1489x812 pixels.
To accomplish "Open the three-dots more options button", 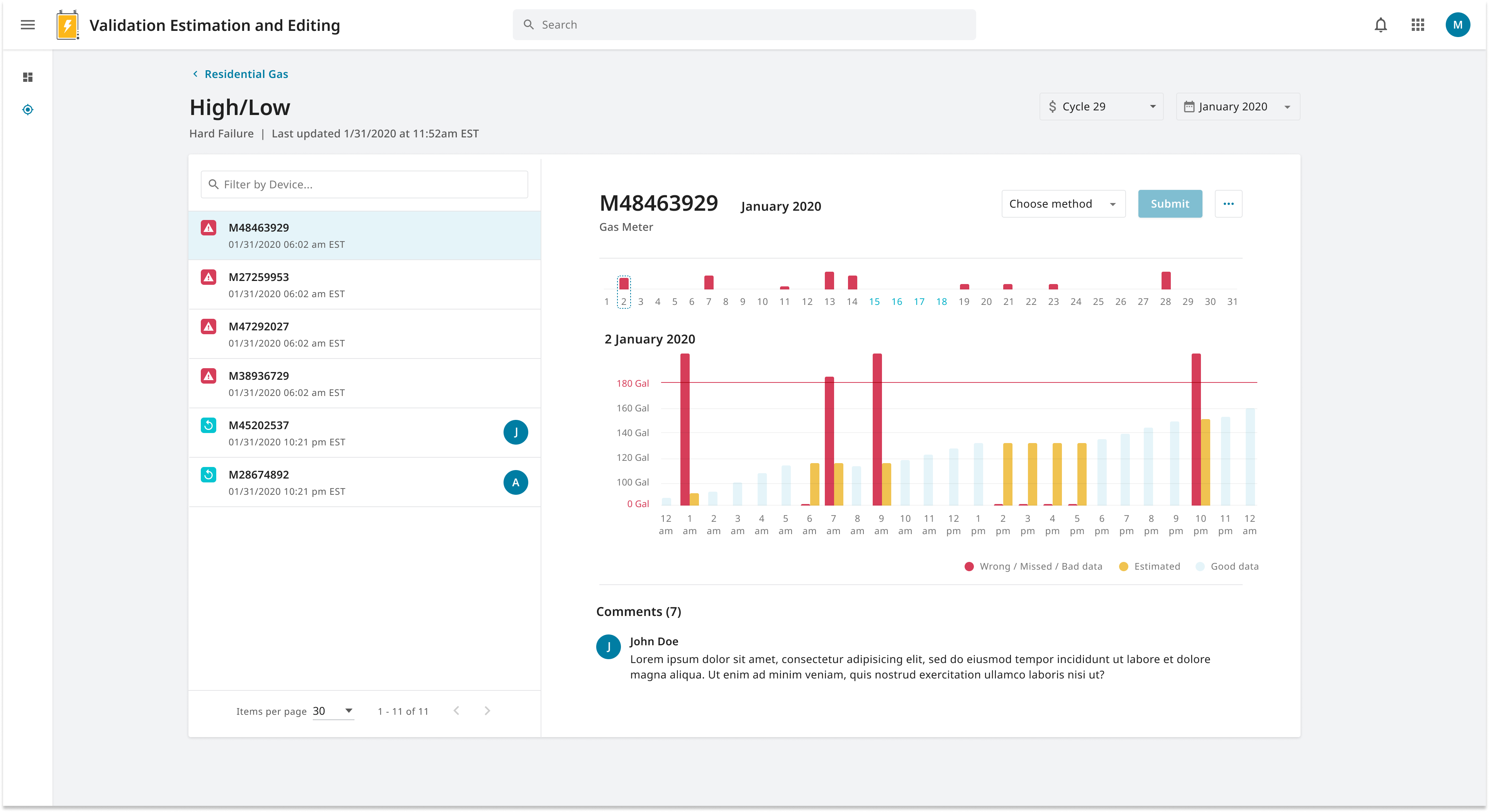I will [1228, 204].
